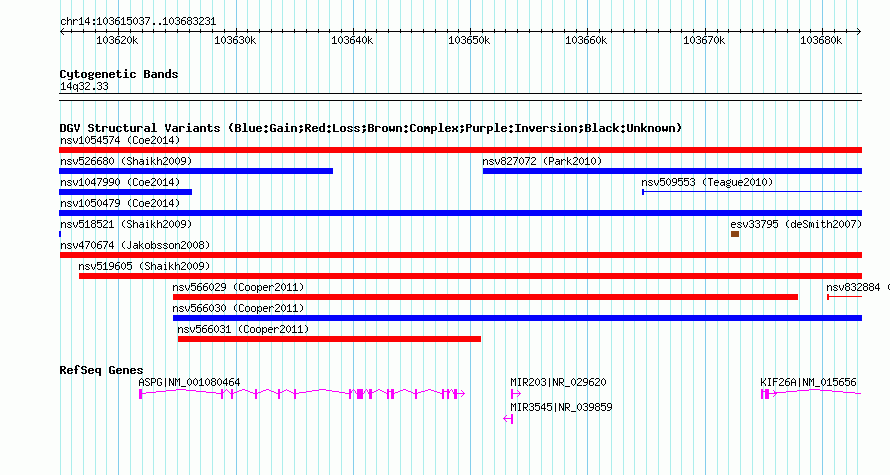Select nsv566031 (Cooper2011) label
Screen dimensions: 890x475
click(x=243, y=329)
